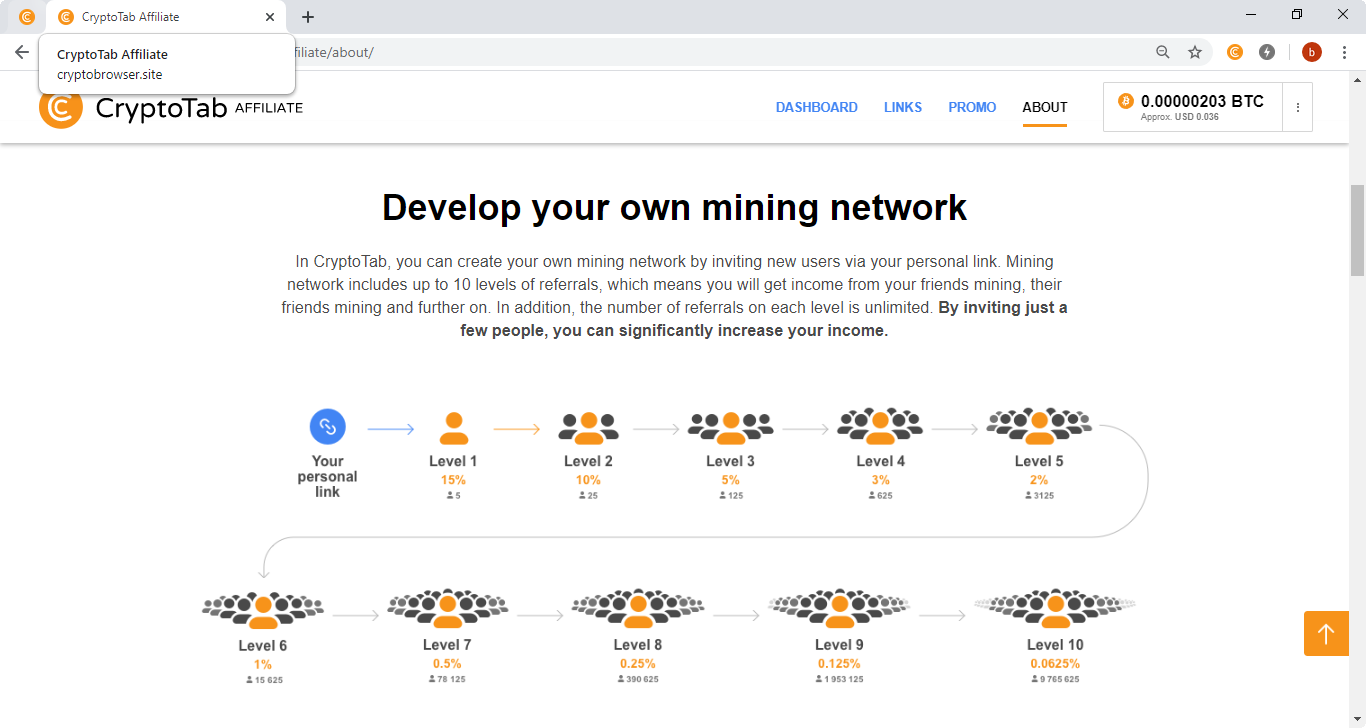This screenshot has width=1366, height=728.
Task: Open the DASHBOARD navigation link
Action: pos(816,107)
